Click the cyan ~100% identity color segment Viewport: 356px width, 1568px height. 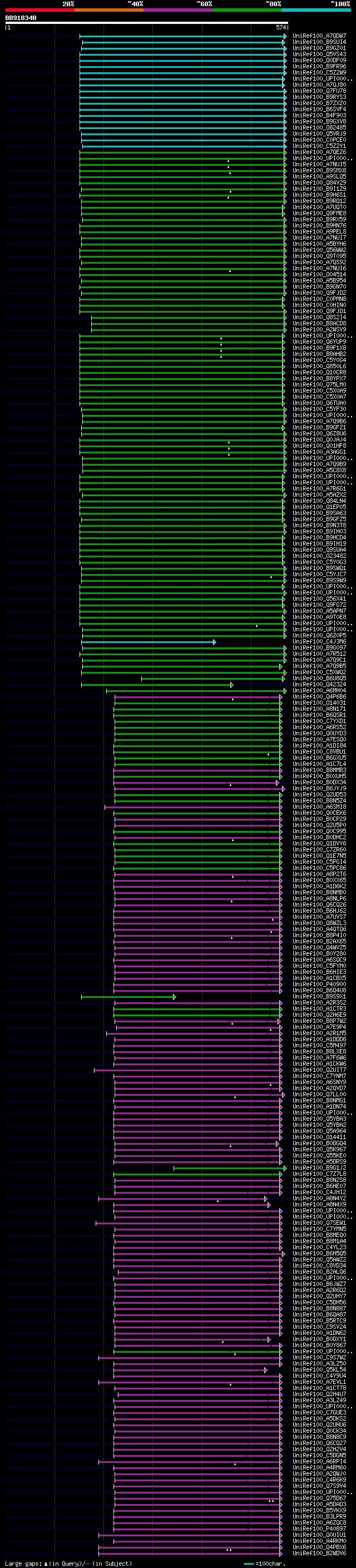pos(316,11)
